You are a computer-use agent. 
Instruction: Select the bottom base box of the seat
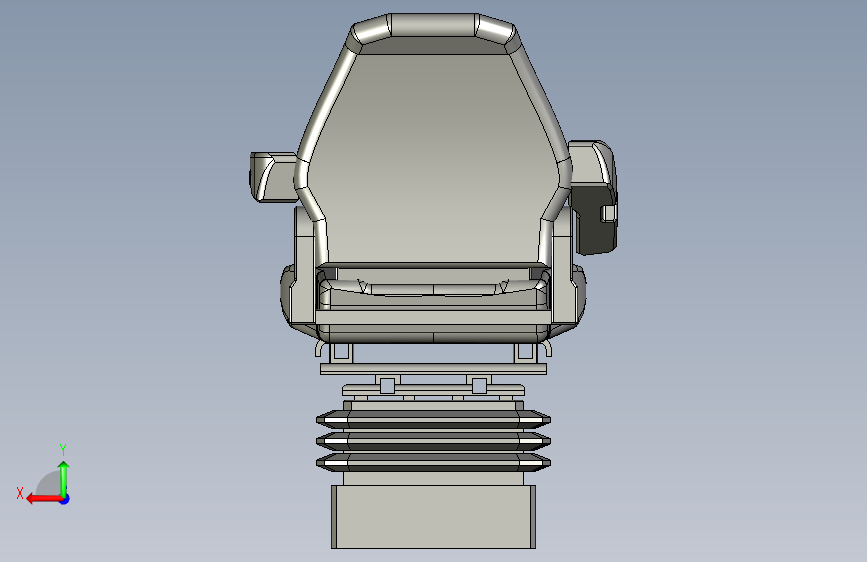[x=434, y=517]
